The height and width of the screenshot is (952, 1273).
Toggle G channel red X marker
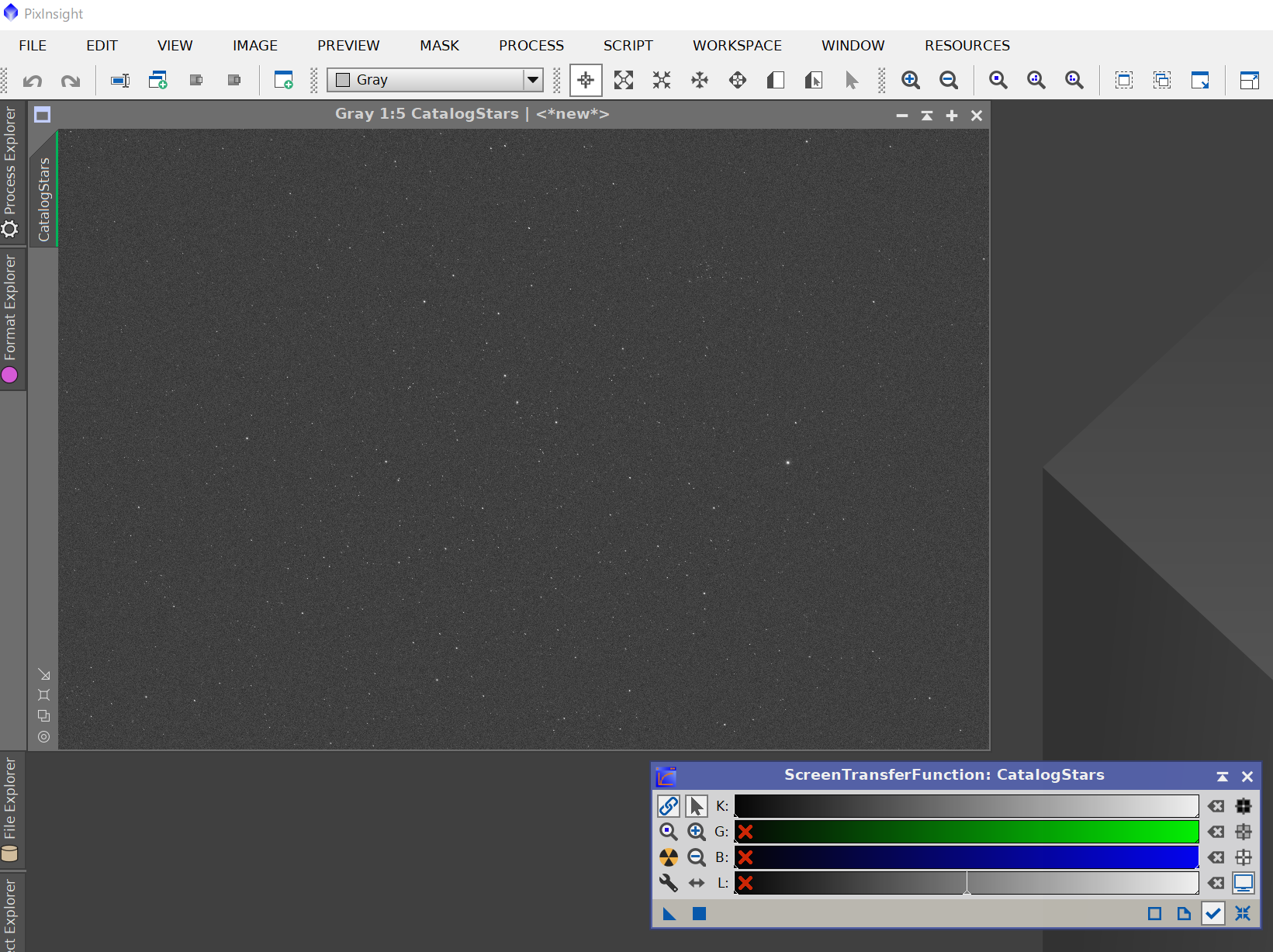pos(745,832)
